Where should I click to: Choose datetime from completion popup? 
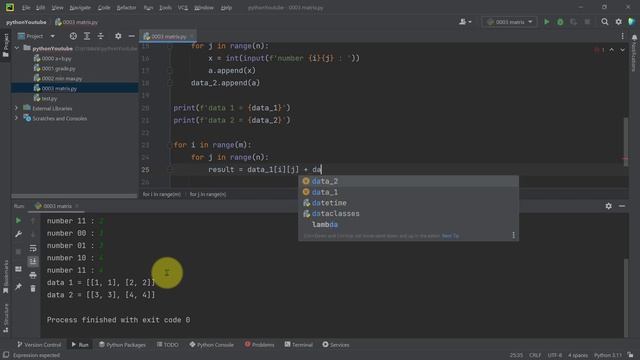(x=408, y=203)
